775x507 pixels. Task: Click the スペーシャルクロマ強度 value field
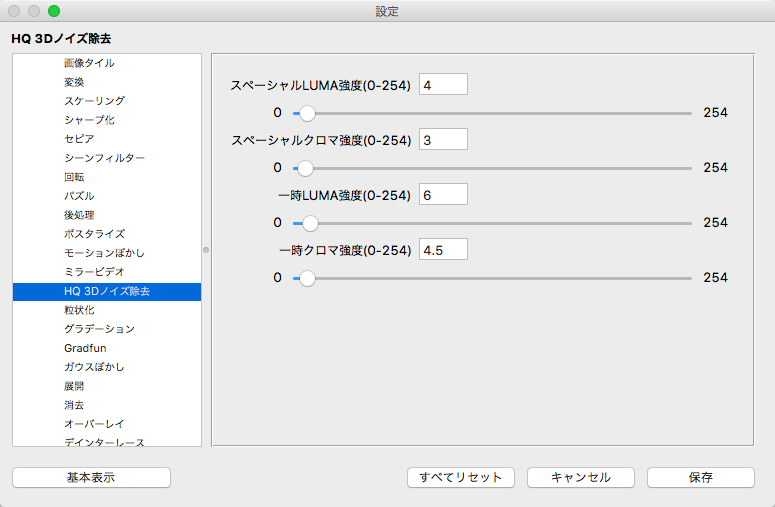coord(443,140)
